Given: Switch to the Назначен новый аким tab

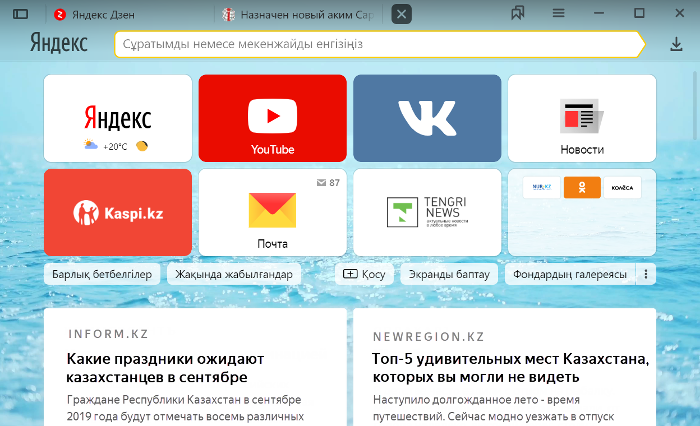Looking at the screenshot, I should click(299, 15).
